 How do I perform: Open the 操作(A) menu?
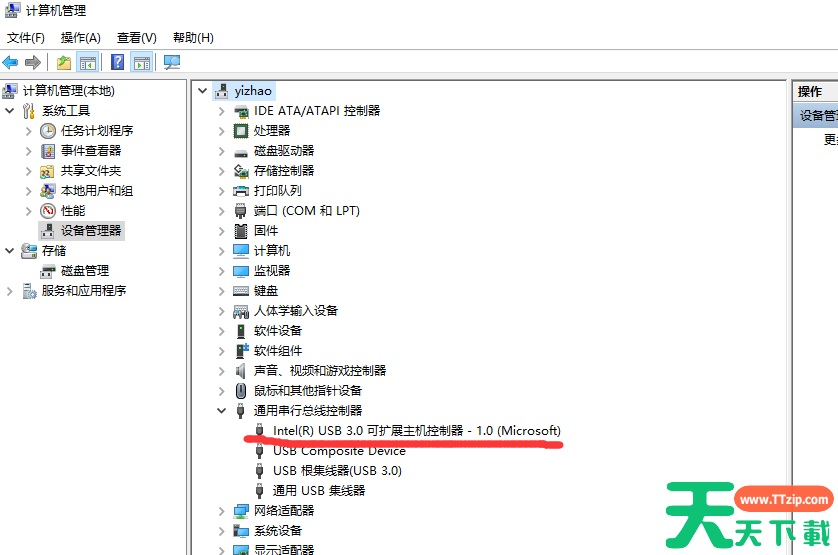(81, 37)
